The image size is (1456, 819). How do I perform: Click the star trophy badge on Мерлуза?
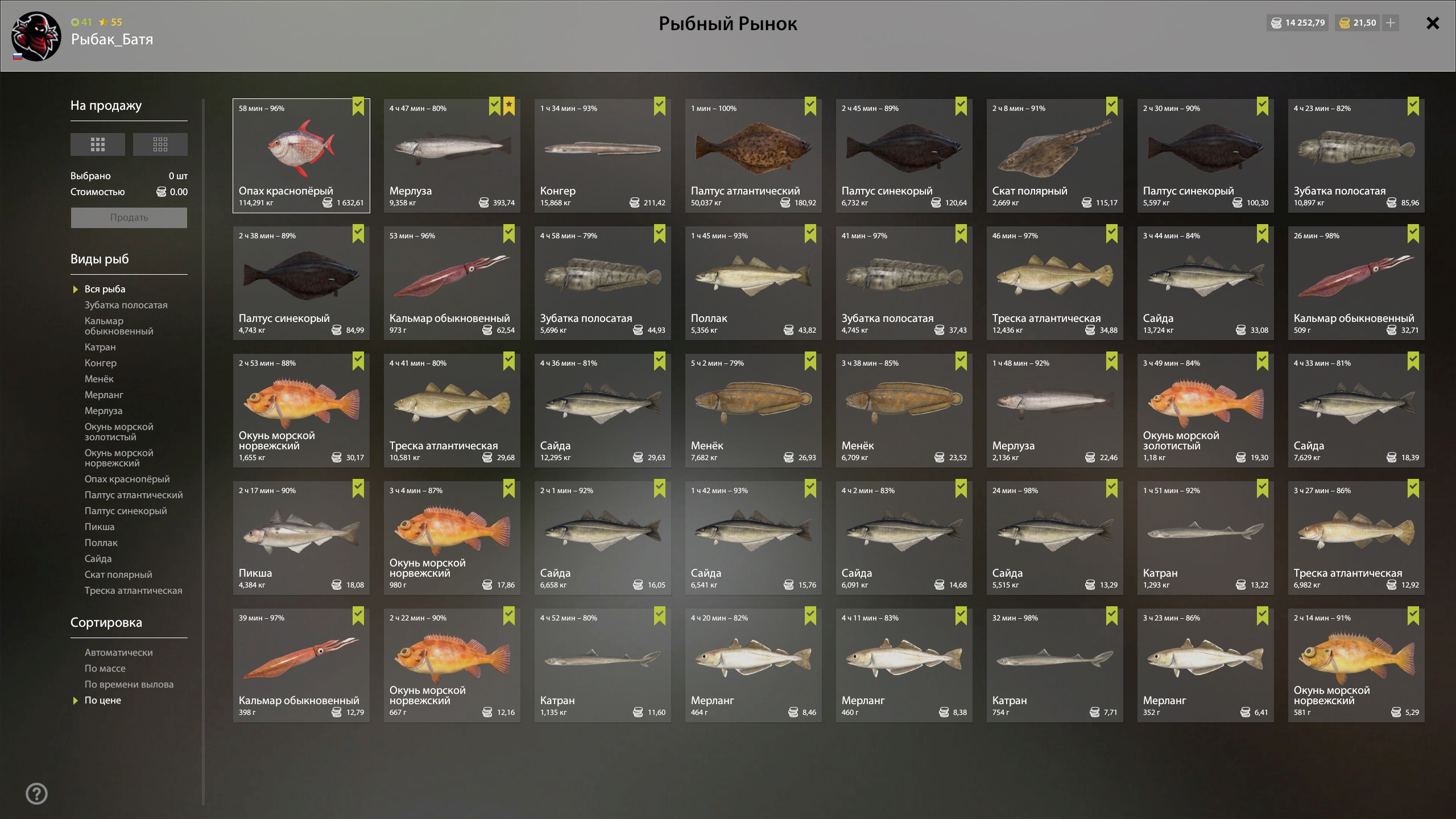coord(509,106)
